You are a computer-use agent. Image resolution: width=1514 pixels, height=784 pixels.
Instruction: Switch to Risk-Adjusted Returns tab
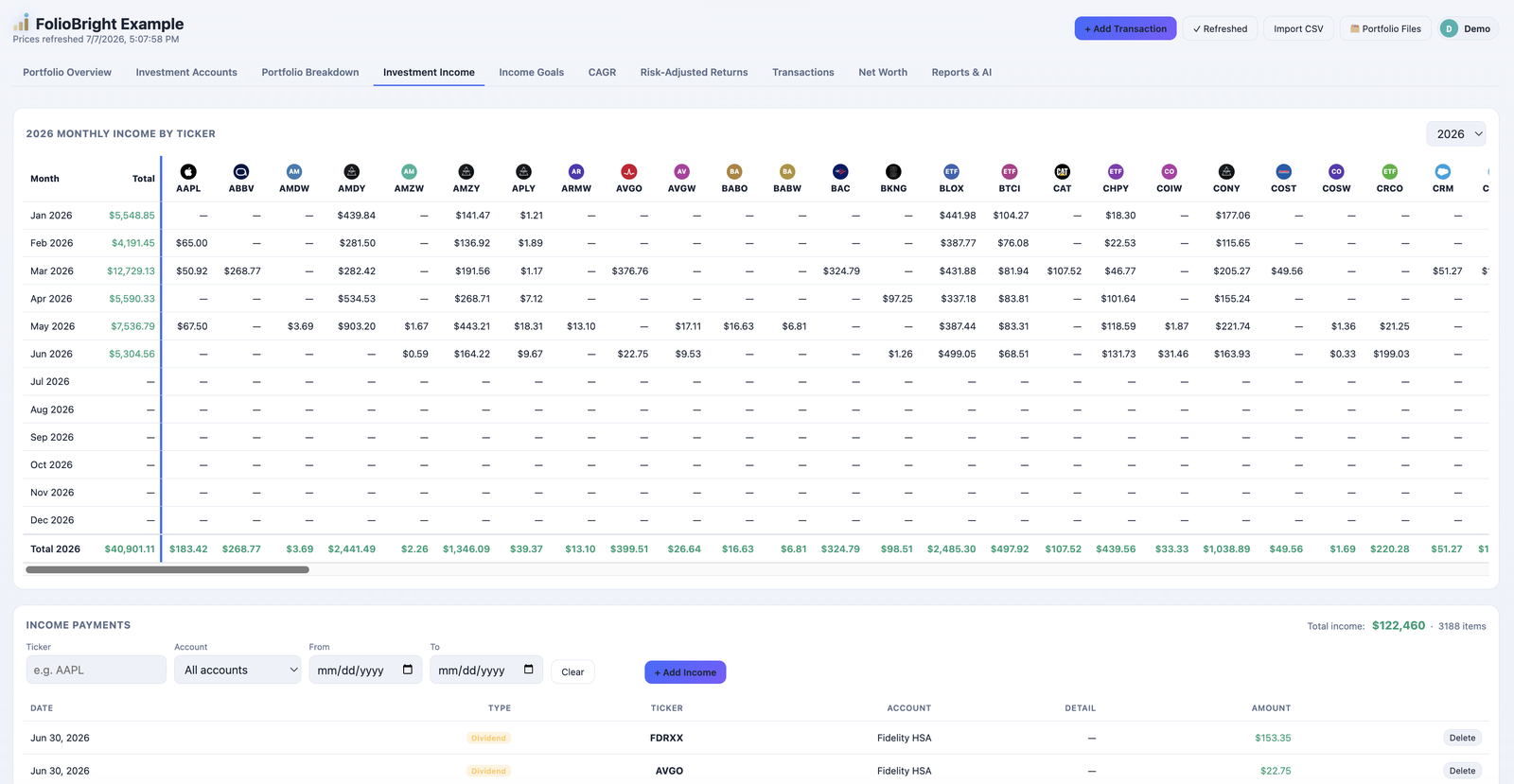click(x=694, y=72)
